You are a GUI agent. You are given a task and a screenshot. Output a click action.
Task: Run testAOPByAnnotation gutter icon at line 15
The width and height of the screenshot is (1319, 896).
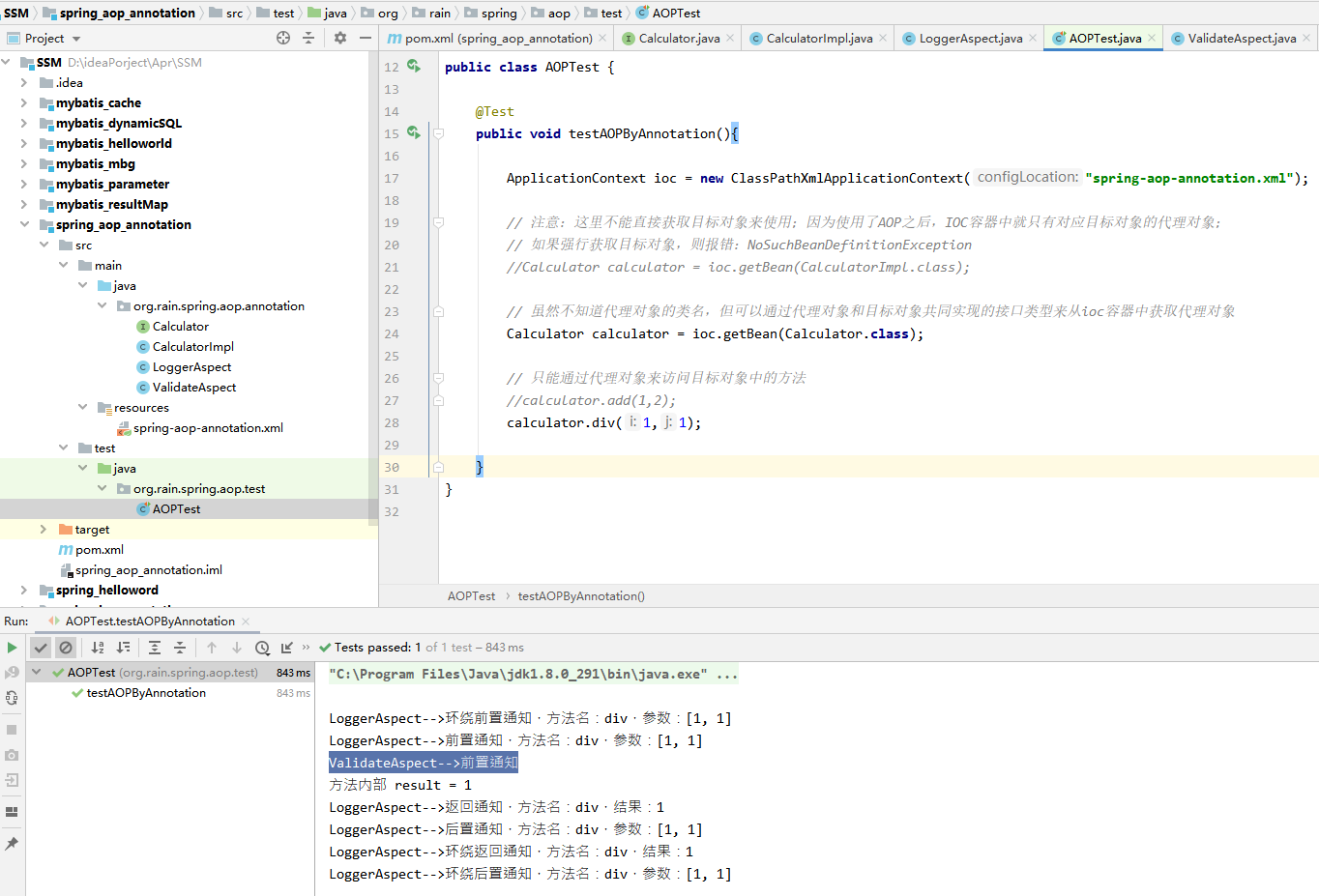coord(414,132)
